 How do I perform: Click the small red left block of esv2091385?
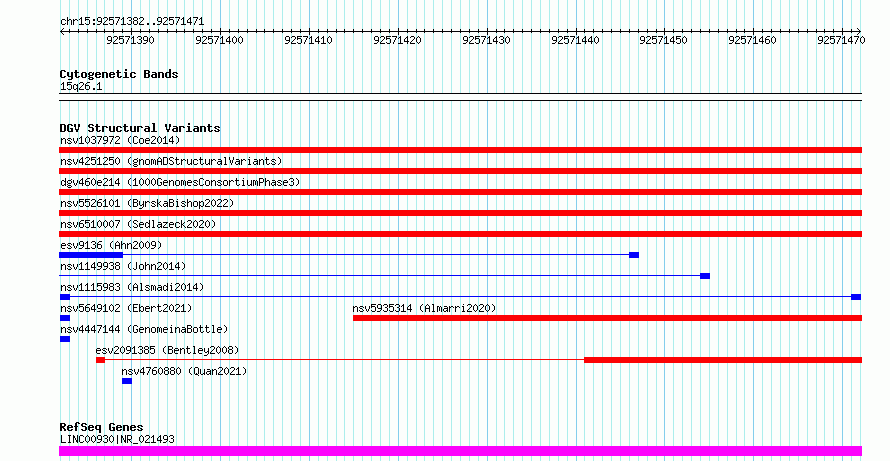(x=100, y=360)
